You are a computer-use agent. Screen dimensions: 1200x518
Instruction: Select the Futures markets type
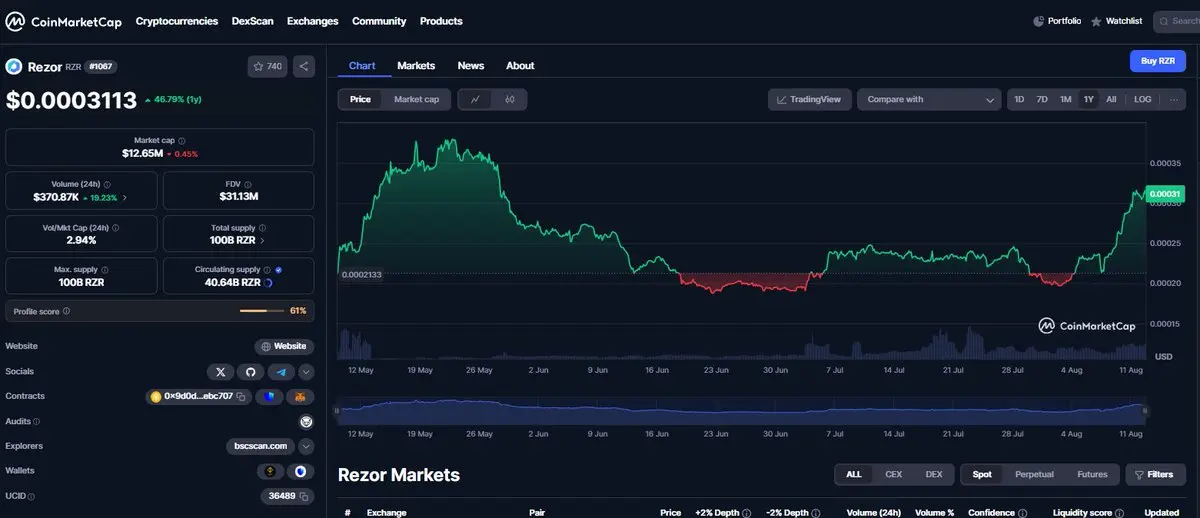pos(1092,474)
